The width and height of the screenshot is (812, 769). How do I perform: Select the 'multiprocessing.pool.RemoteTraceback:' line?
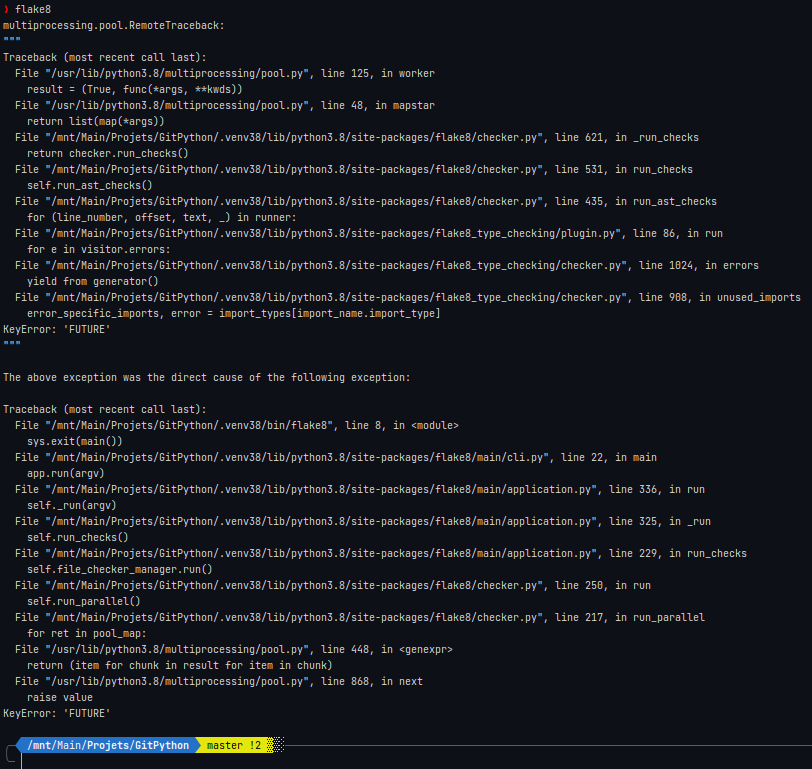pos(114,25)
